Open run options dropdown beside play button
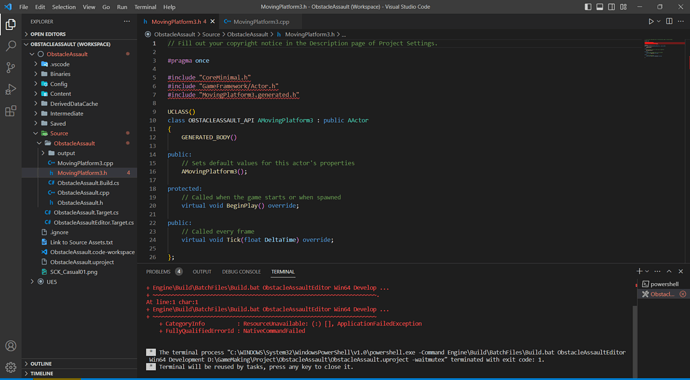The height and width of the screenshot is (380, 690). click(659, 22)
